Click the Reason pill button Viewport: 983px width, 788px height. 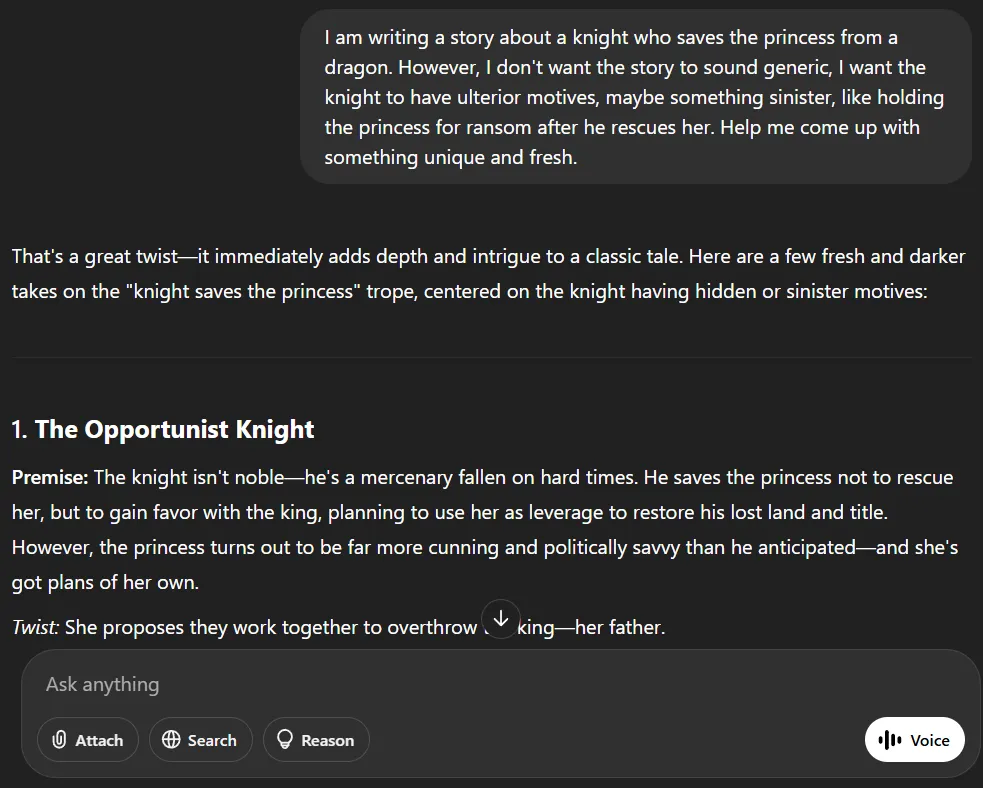316,740
